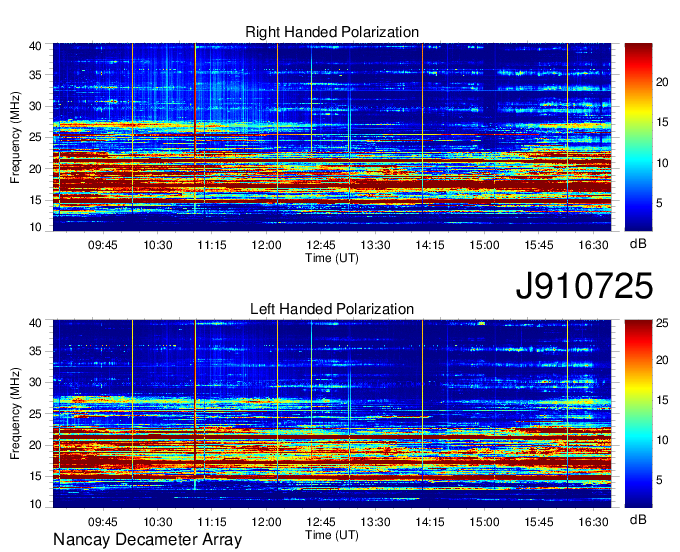Click the Left Handed Polarization spectrogram image

(332, 414)
